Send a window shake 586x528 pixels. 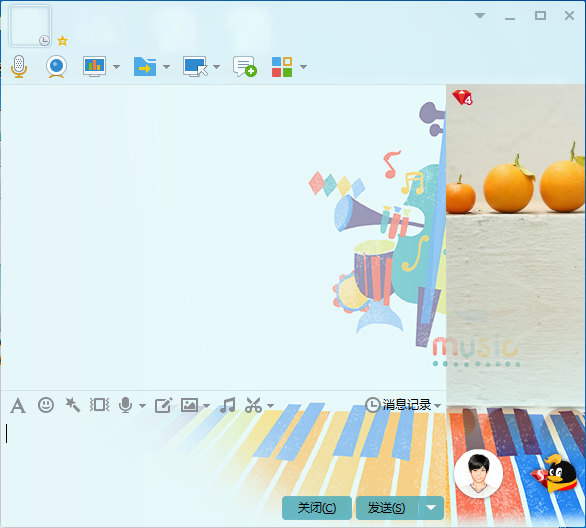[x=99, y=405]
